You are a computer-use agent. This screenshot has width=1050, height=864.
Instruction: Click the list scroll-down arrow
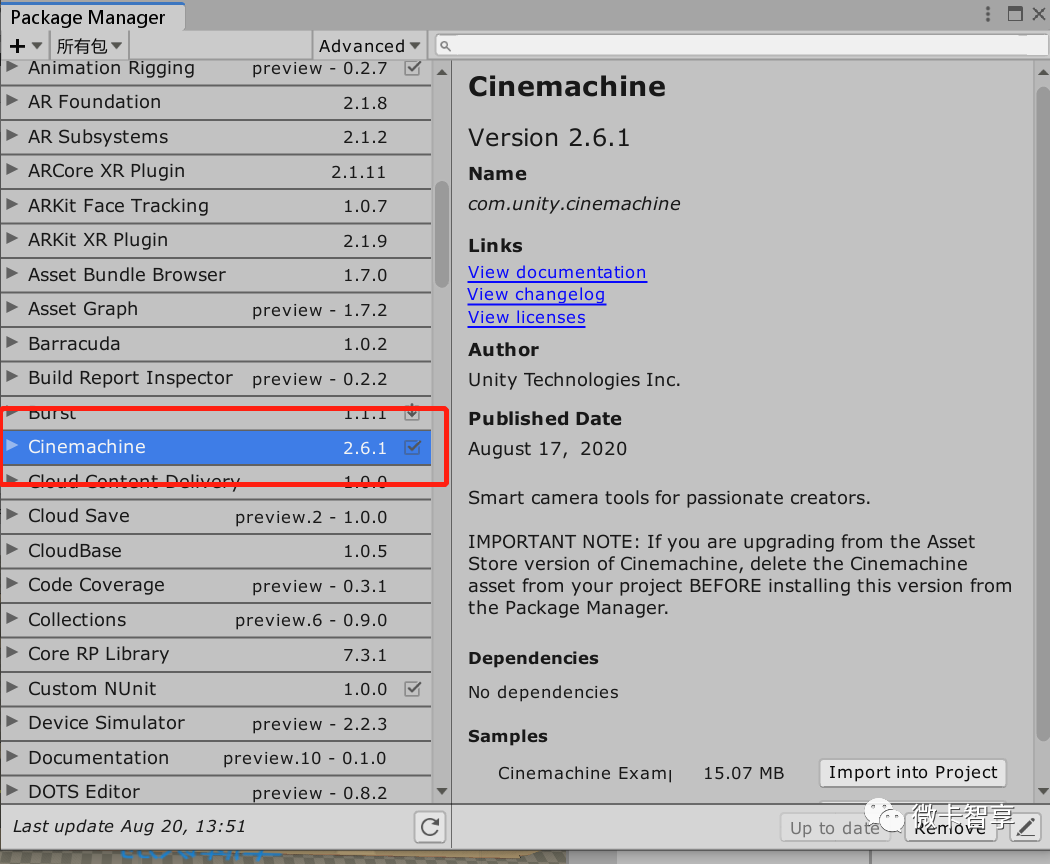(442, 791)
